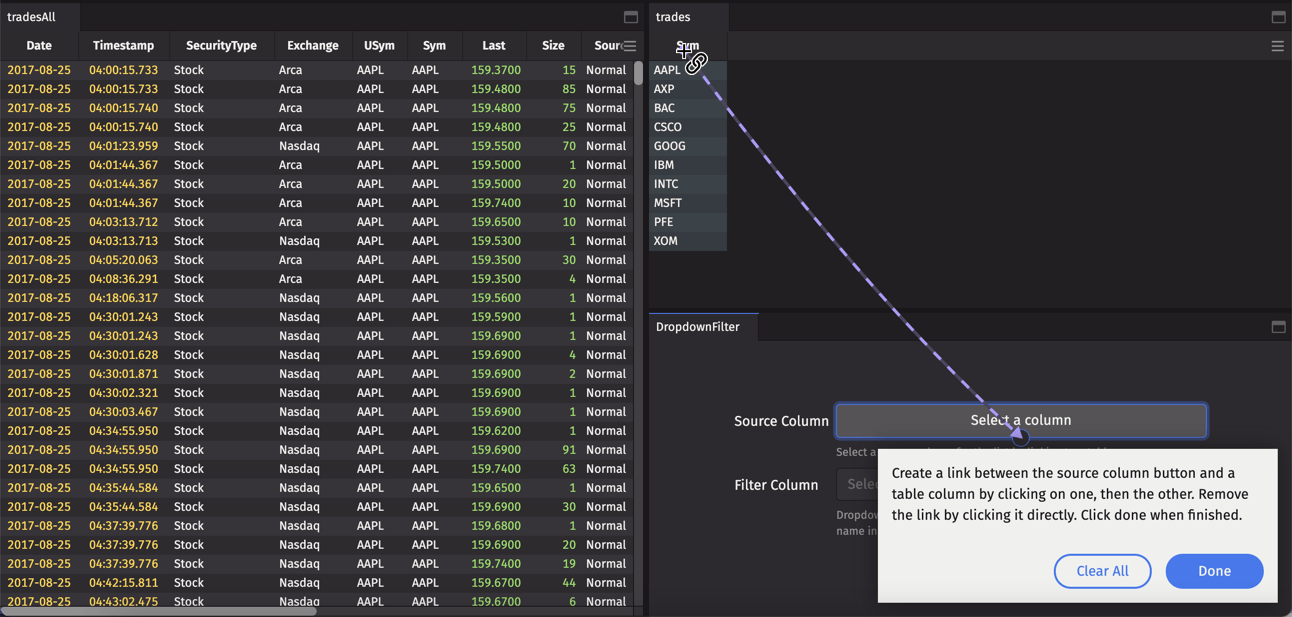Maximize the DropdownFilter panel

tap(1278, 327)
